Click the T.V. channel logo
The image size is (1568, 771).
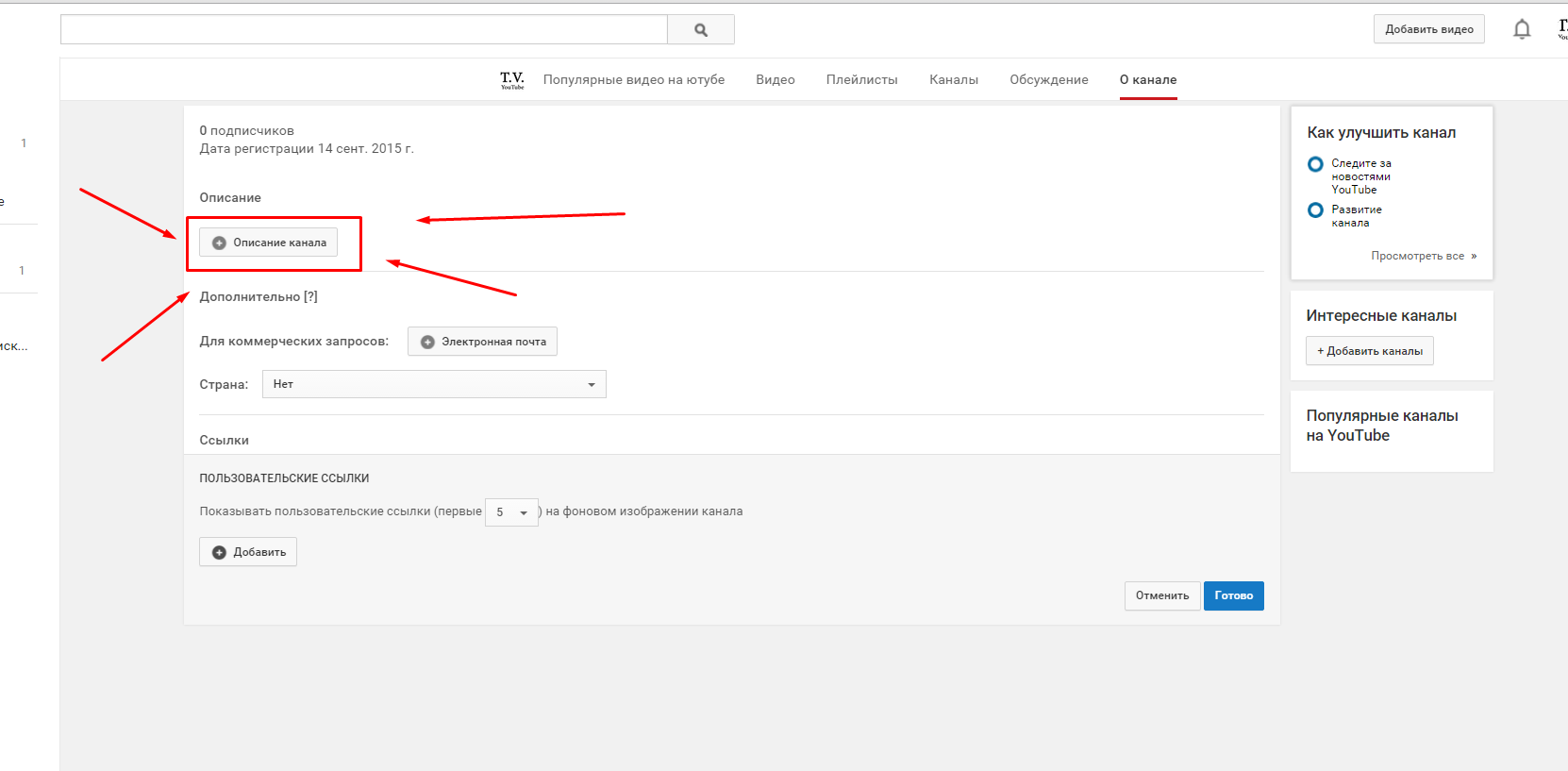click(512, 80)
